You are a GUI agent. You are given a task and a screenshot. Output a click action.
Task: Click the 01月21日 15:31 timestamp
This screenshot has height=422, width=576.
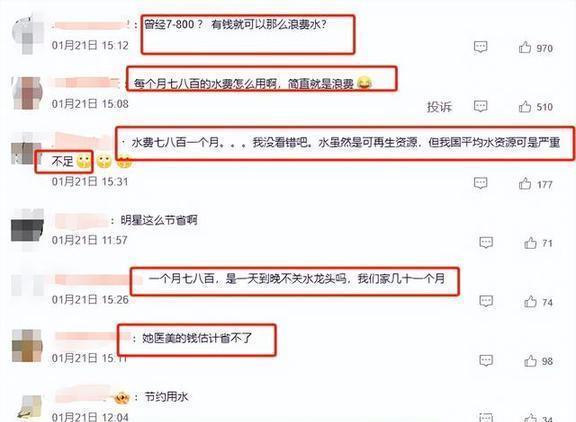90,181
